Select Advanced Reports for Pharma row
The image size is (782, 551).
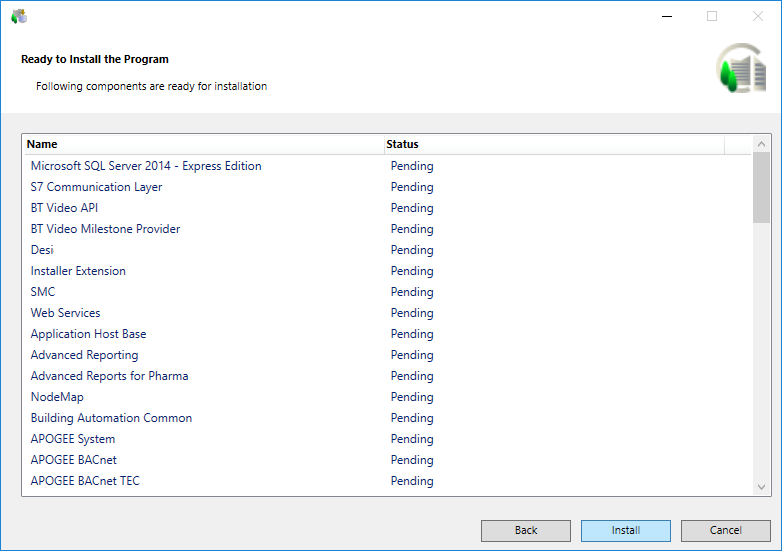coord(109,376)
